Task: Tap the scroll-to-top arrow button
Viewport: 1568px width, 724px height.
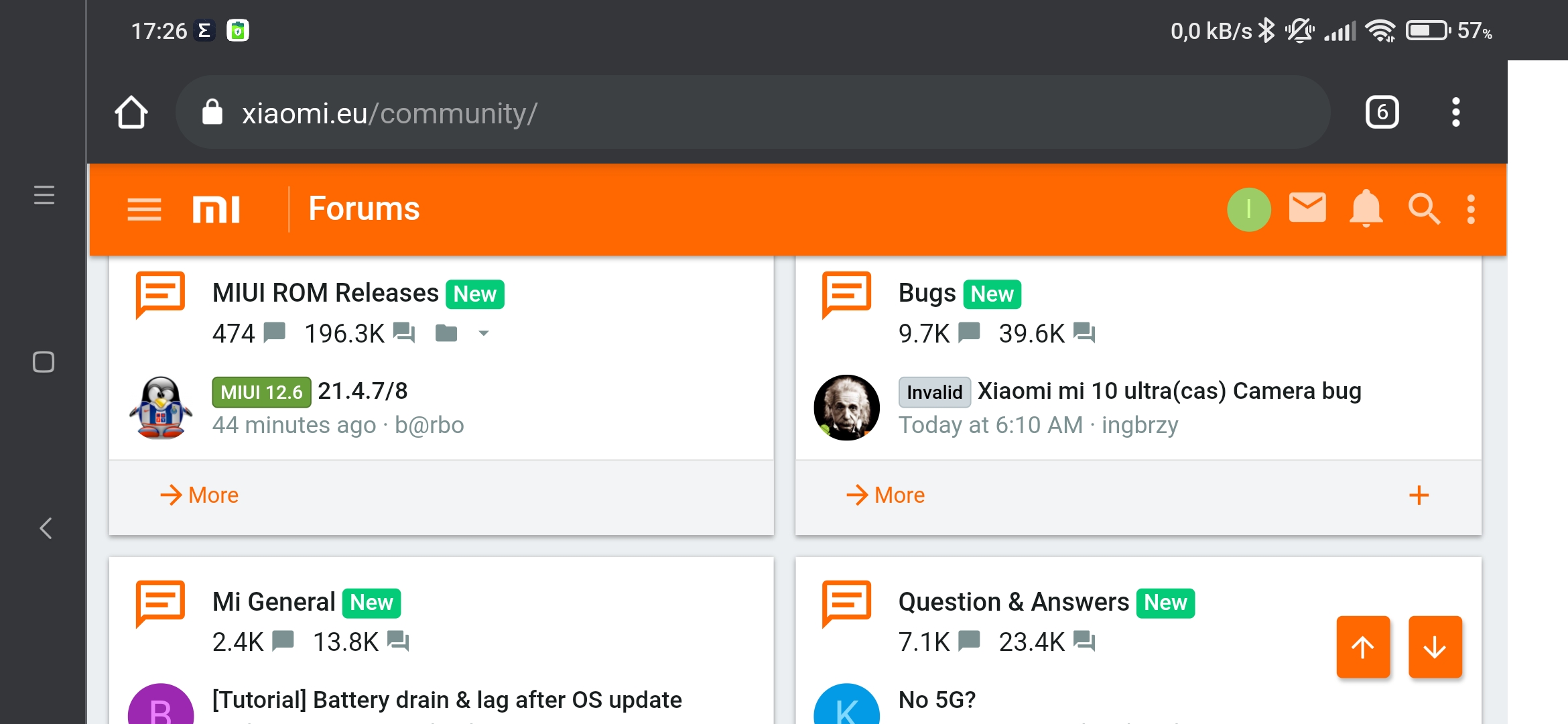Action: pyautogui.click(x=1363, y=647)
